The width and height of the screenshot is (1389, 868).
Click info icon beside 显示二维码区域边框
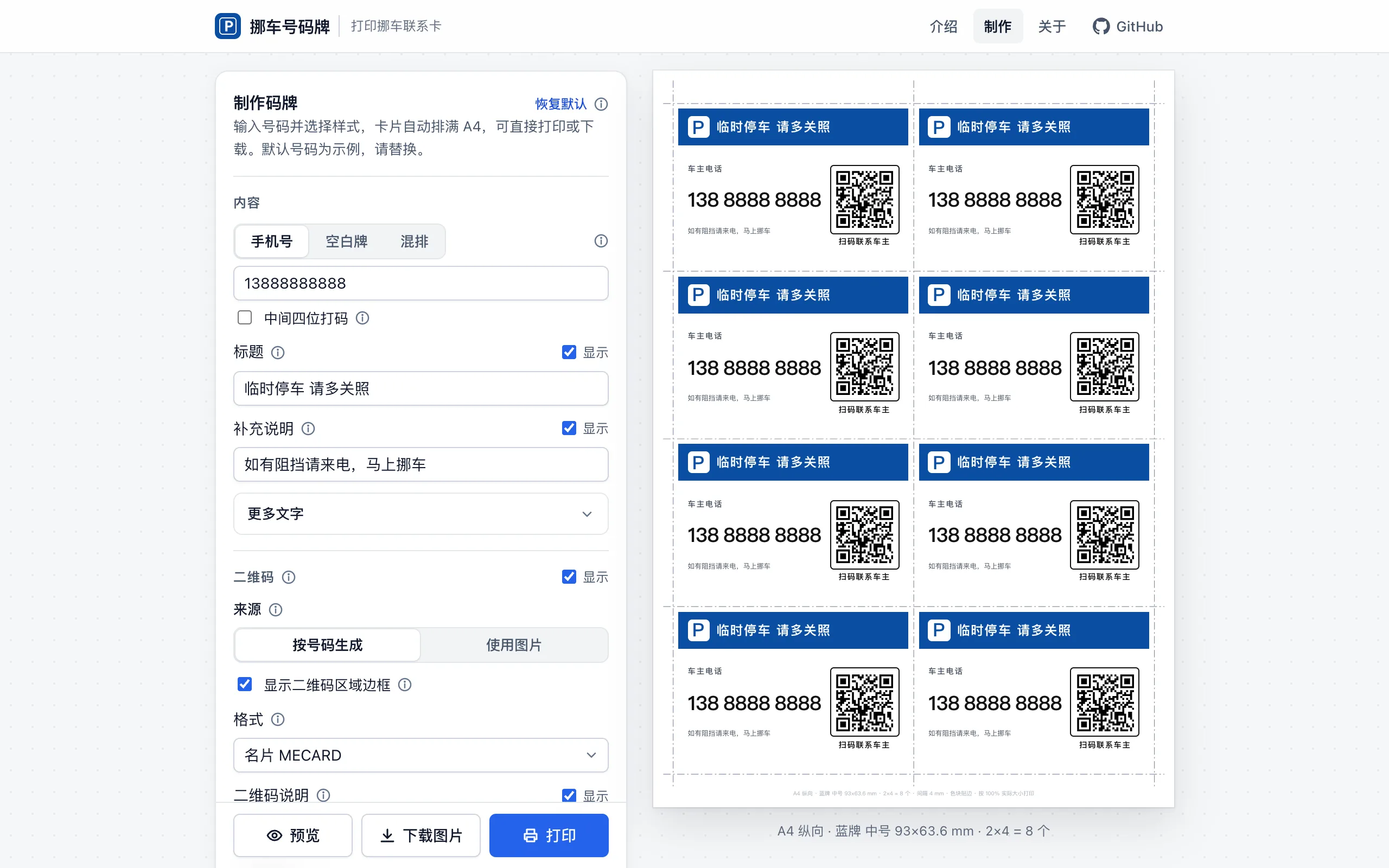(x=405, y=684)
